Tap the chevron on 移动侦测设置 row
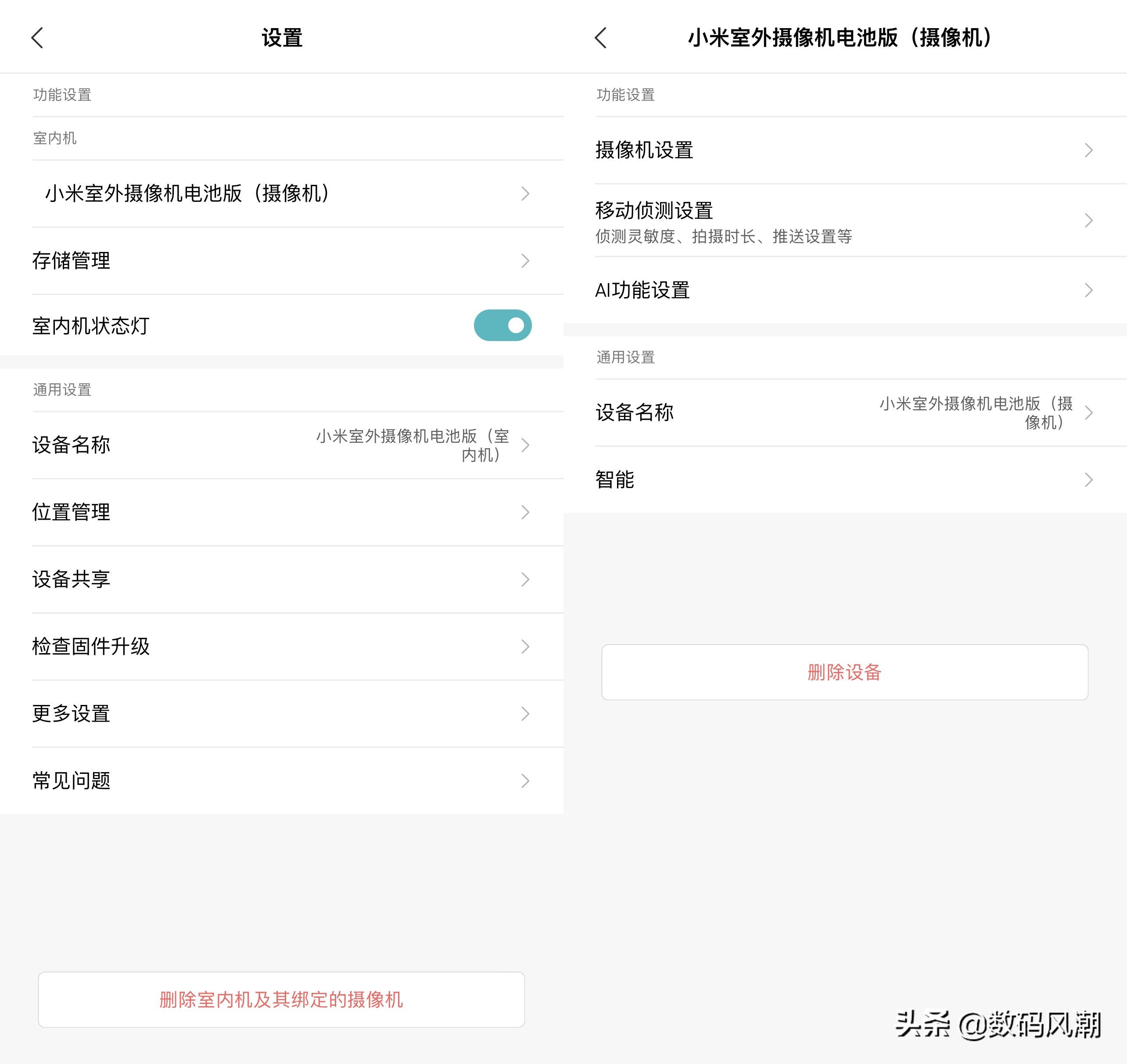The image size is (1127, 1064). (x=1088, y=221)
